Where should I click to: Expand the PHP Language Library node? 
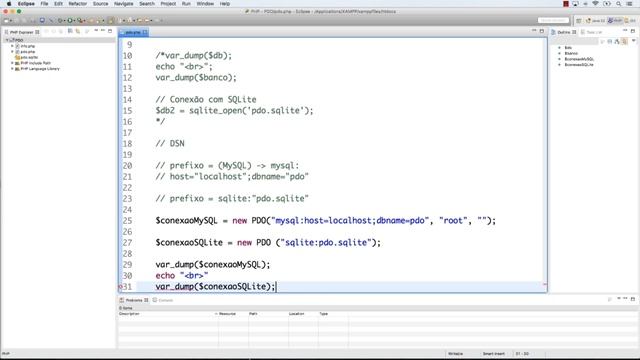(x=12, y=69)
